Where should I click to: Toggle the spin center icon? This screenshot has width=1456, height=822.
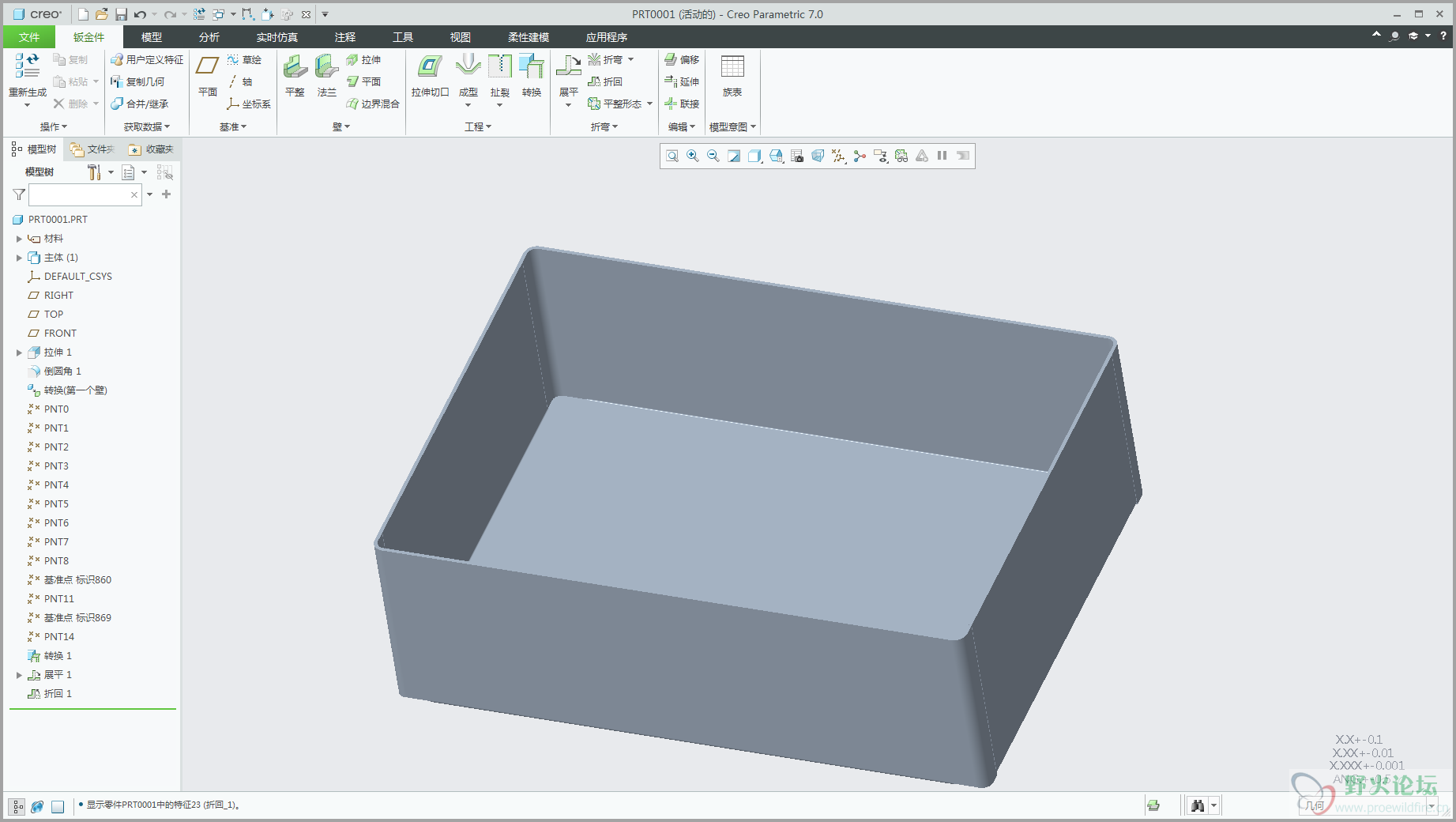point(860,156)
